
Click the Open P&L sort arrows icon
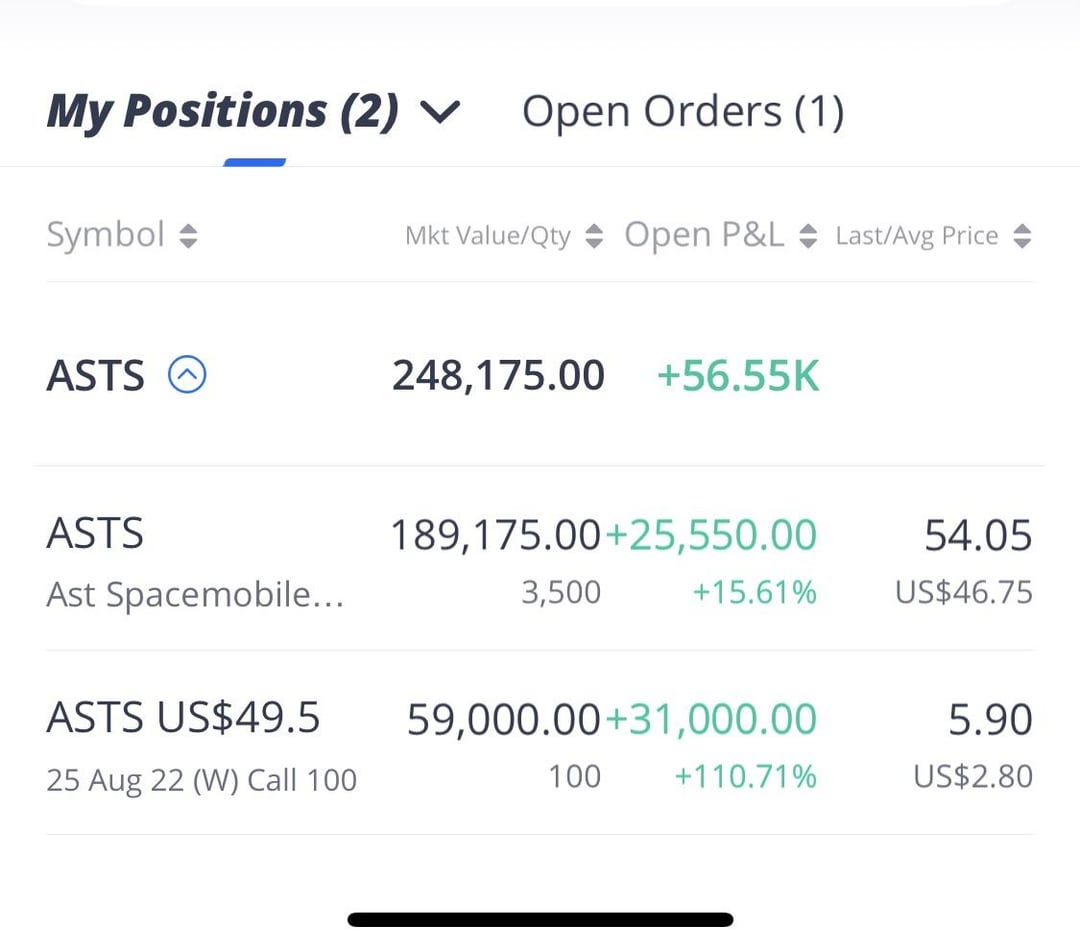(808, 236)
